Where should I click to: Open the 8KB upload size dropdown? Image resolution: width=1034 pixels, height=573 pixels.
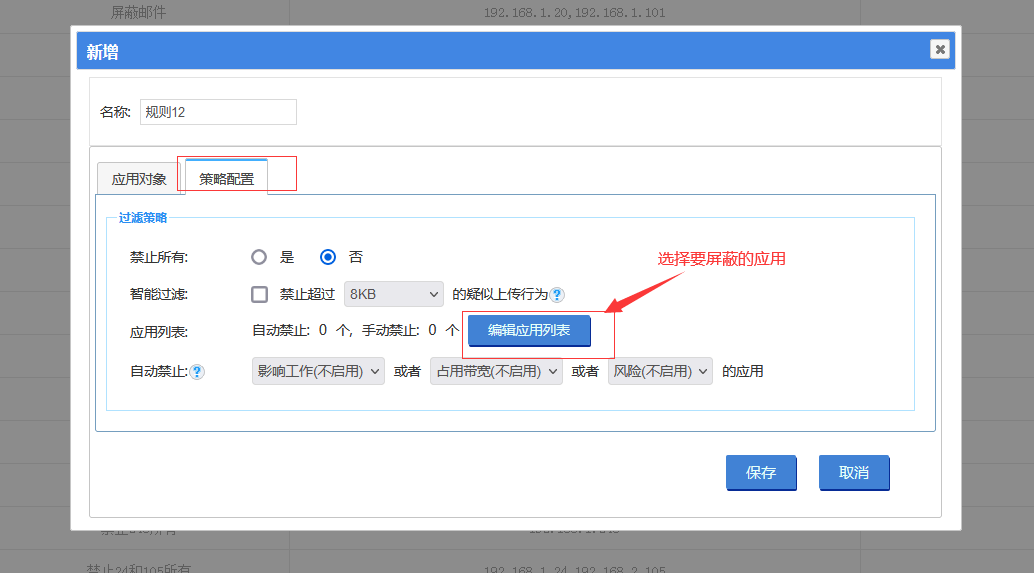[x=393, y=294]
